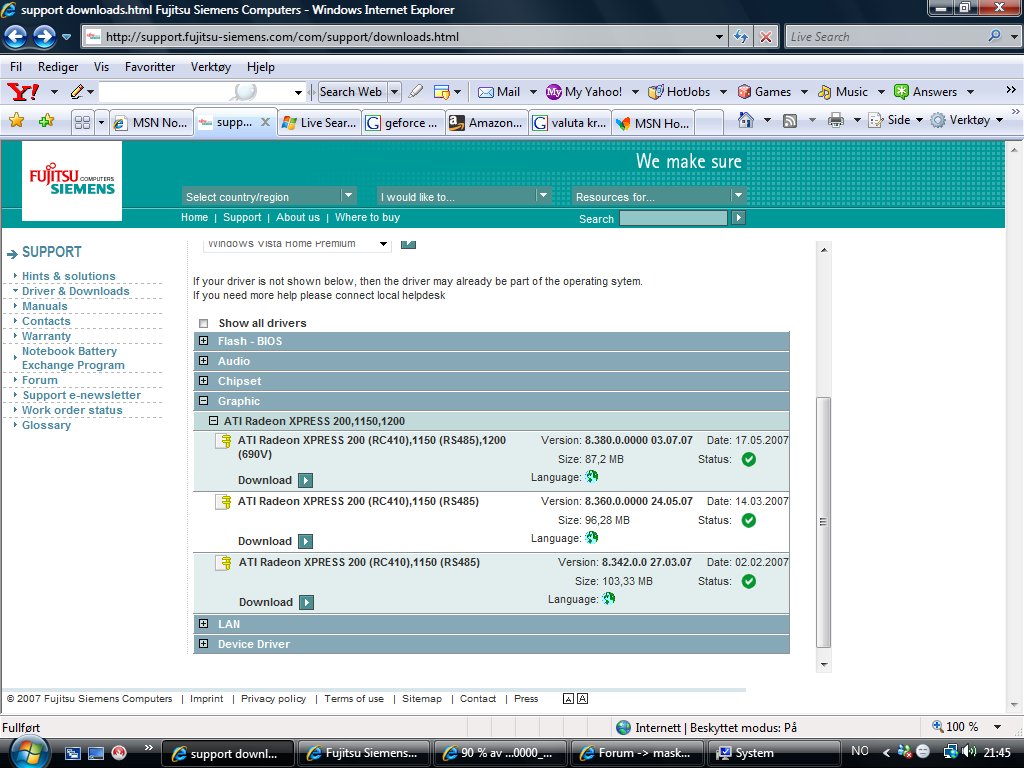Click the Live Search magnifier icon
This screenshot has width=1024, height=768.
point(994,36)
